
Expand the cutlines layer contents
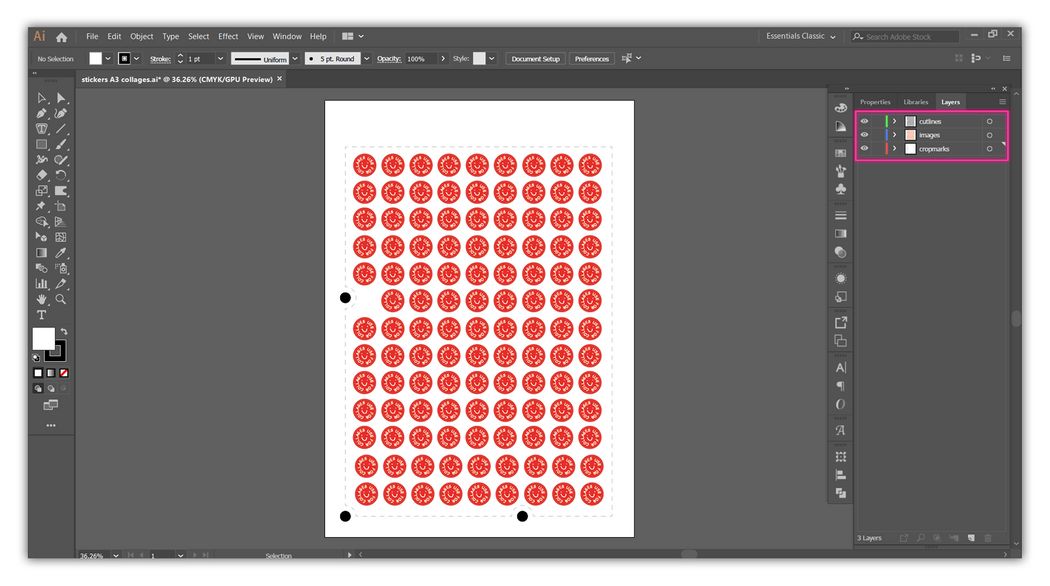[893, 120]
